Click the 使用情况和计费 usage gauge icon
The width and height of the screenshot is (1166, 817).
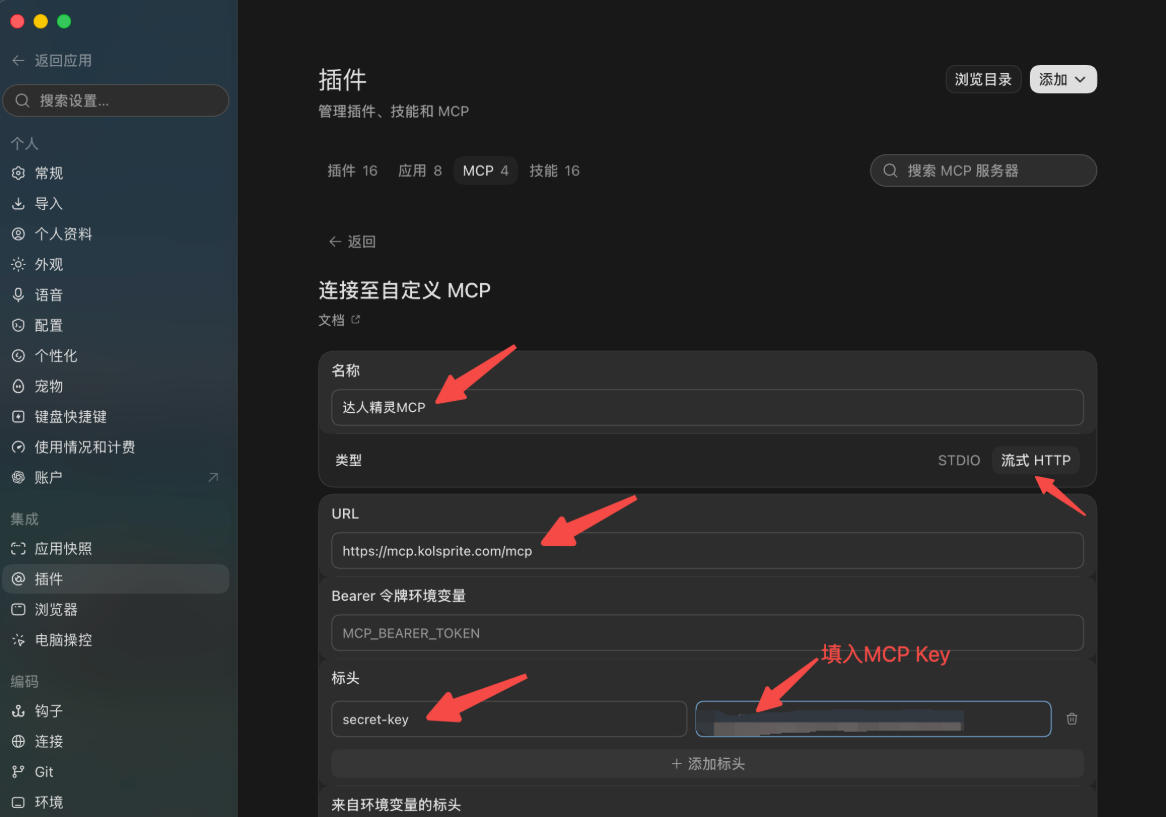coord(19,448)
